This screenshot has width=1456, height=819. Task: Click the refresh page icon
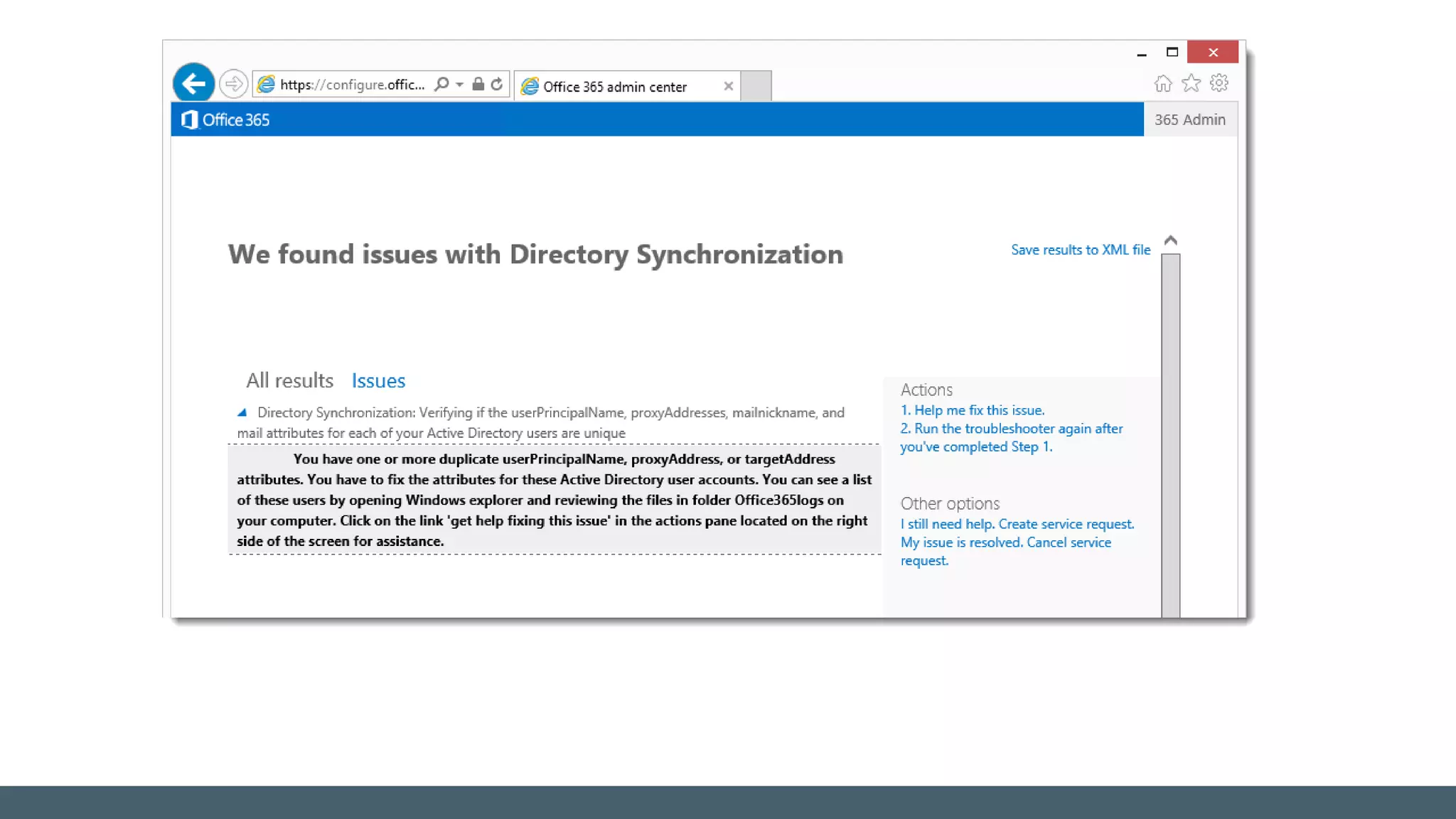[x=497, y=84]
